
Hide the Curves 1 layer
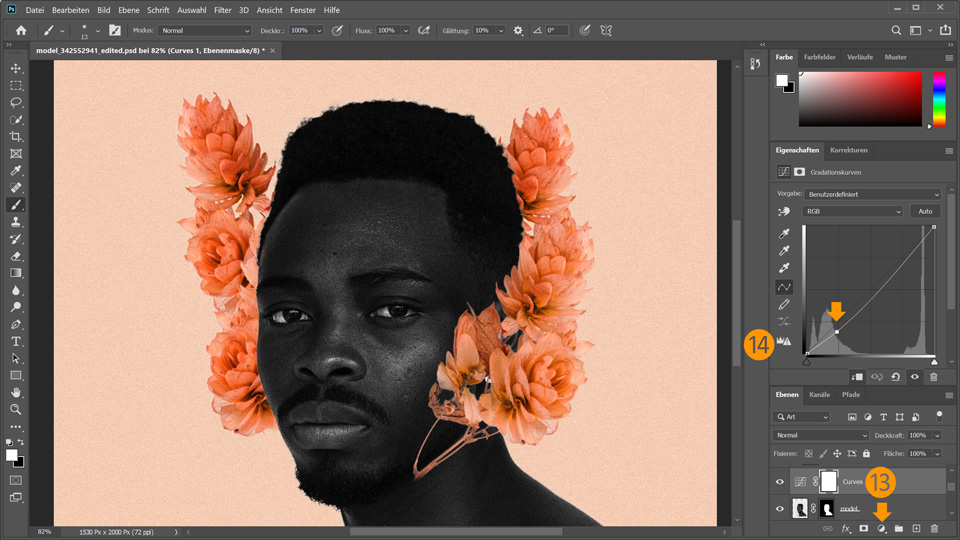781,482
